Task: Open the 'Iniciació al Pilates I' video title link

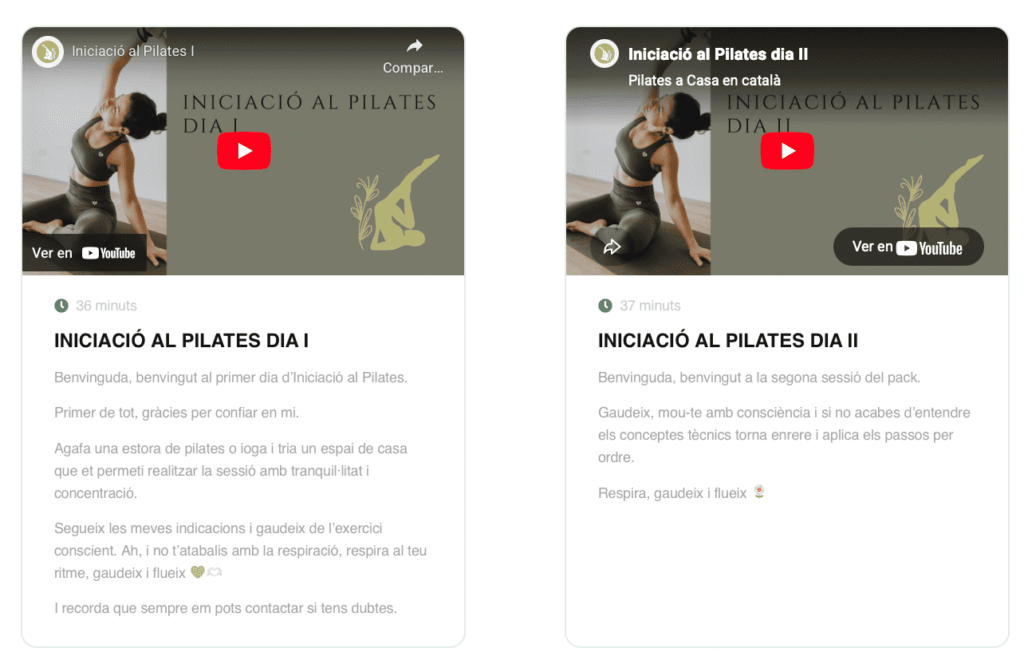Action: pos(133,51)
